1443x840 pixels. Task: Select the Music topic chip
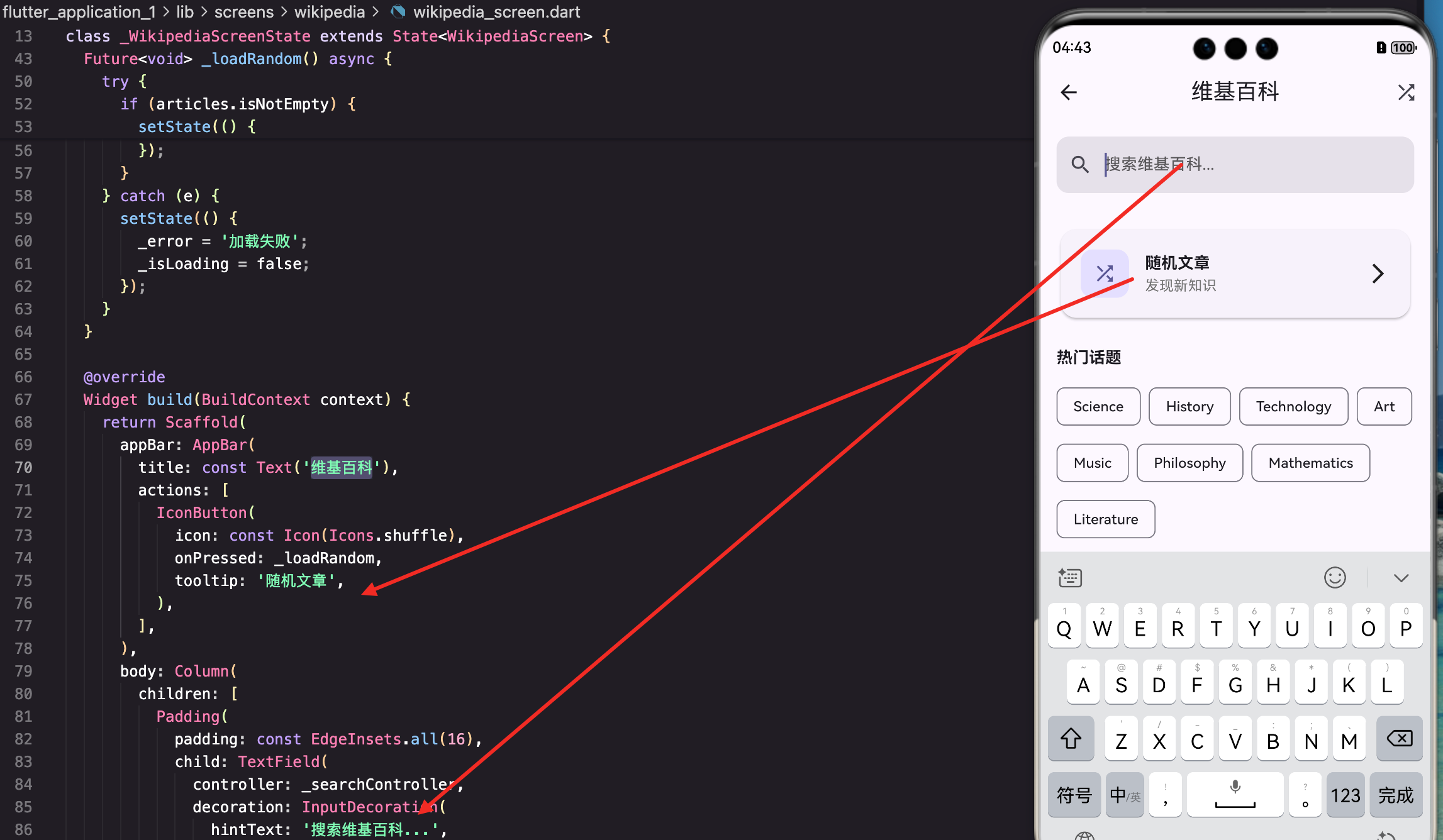[1093, 463]
